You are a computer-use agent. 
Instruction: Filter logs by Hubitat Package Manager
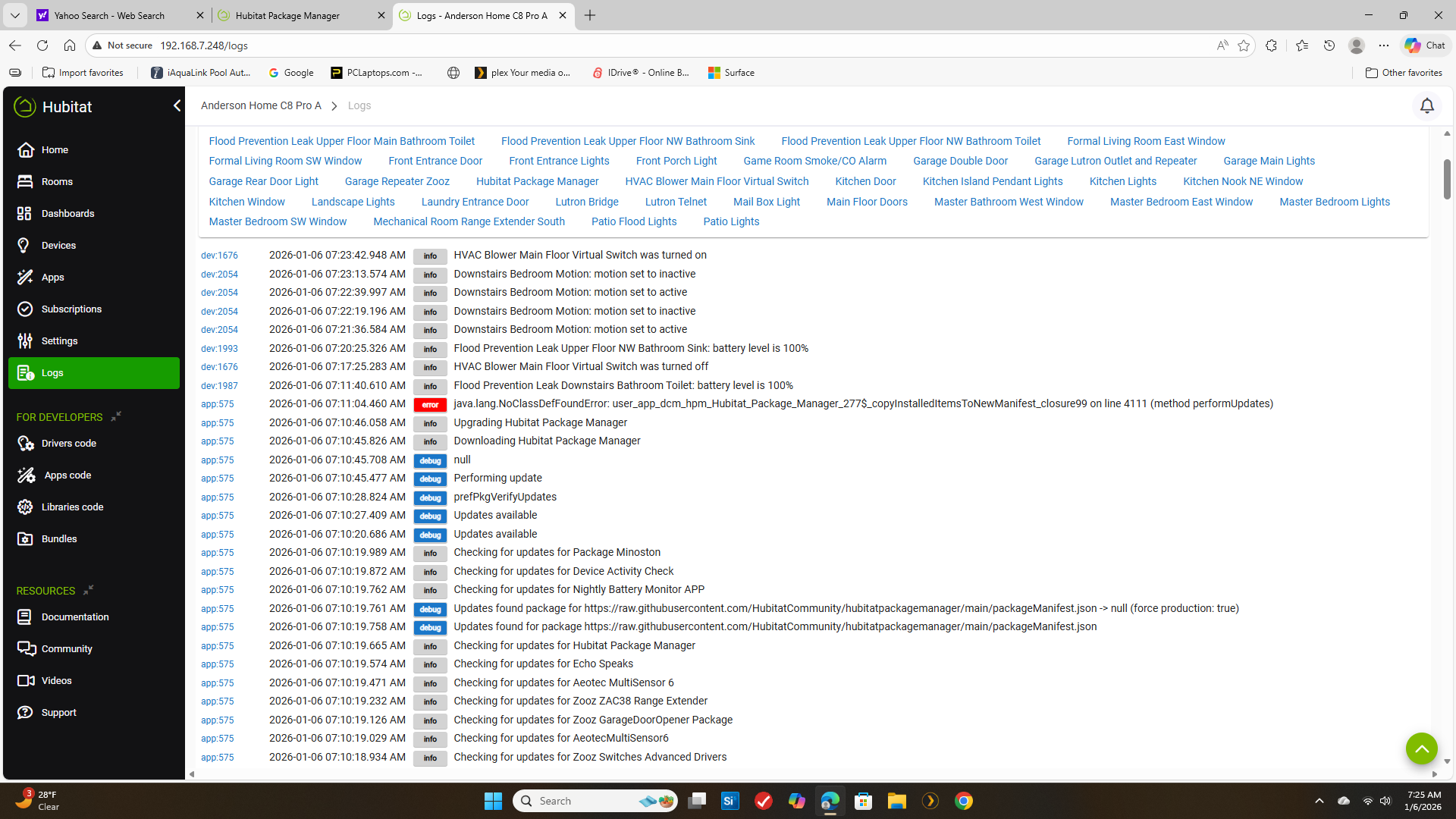[x=537, y=181]
